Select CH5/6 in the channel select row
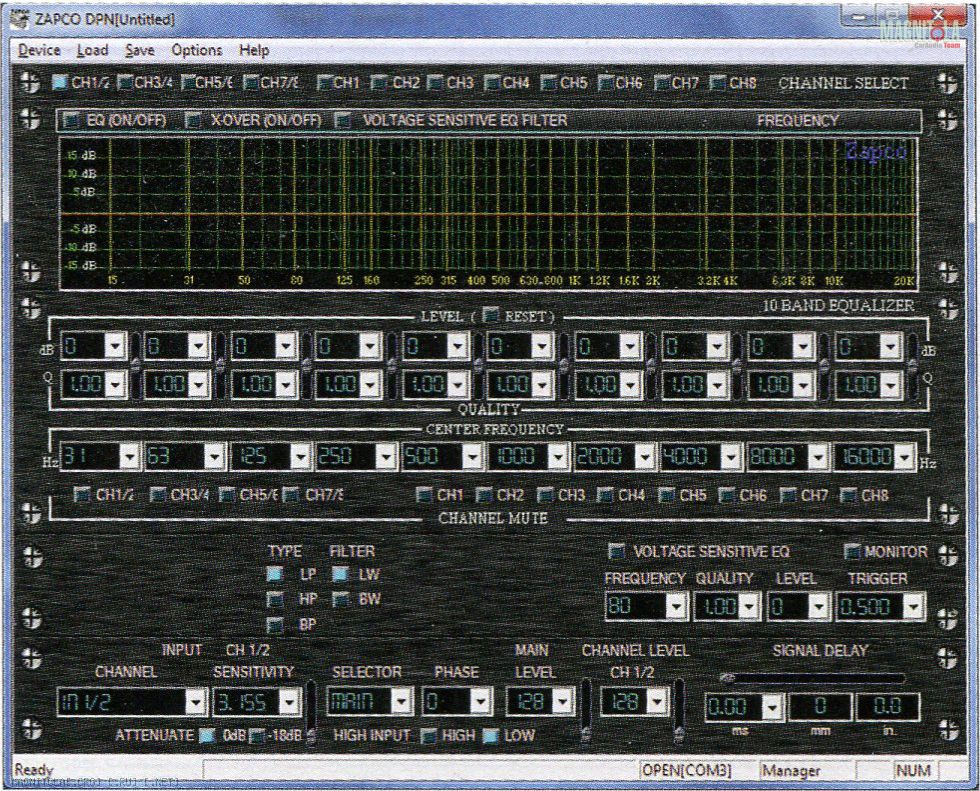This screenshot has height=791, width=980. tap(188, 82)
